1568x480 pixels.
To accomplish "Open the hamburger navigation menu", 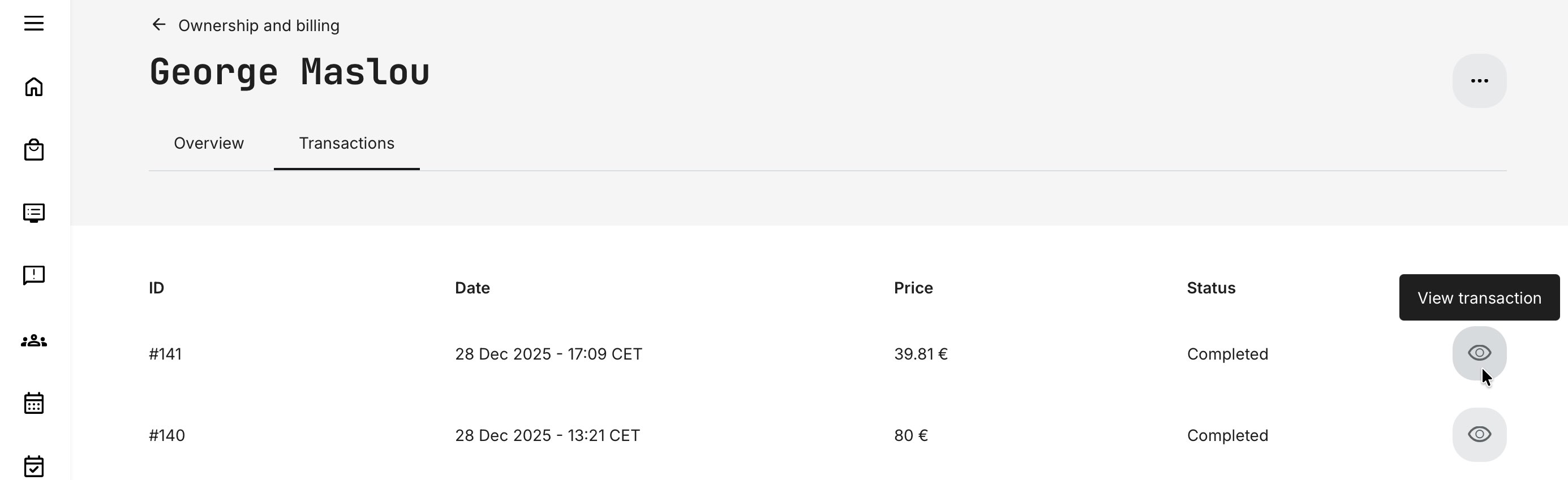I will 34,24.
